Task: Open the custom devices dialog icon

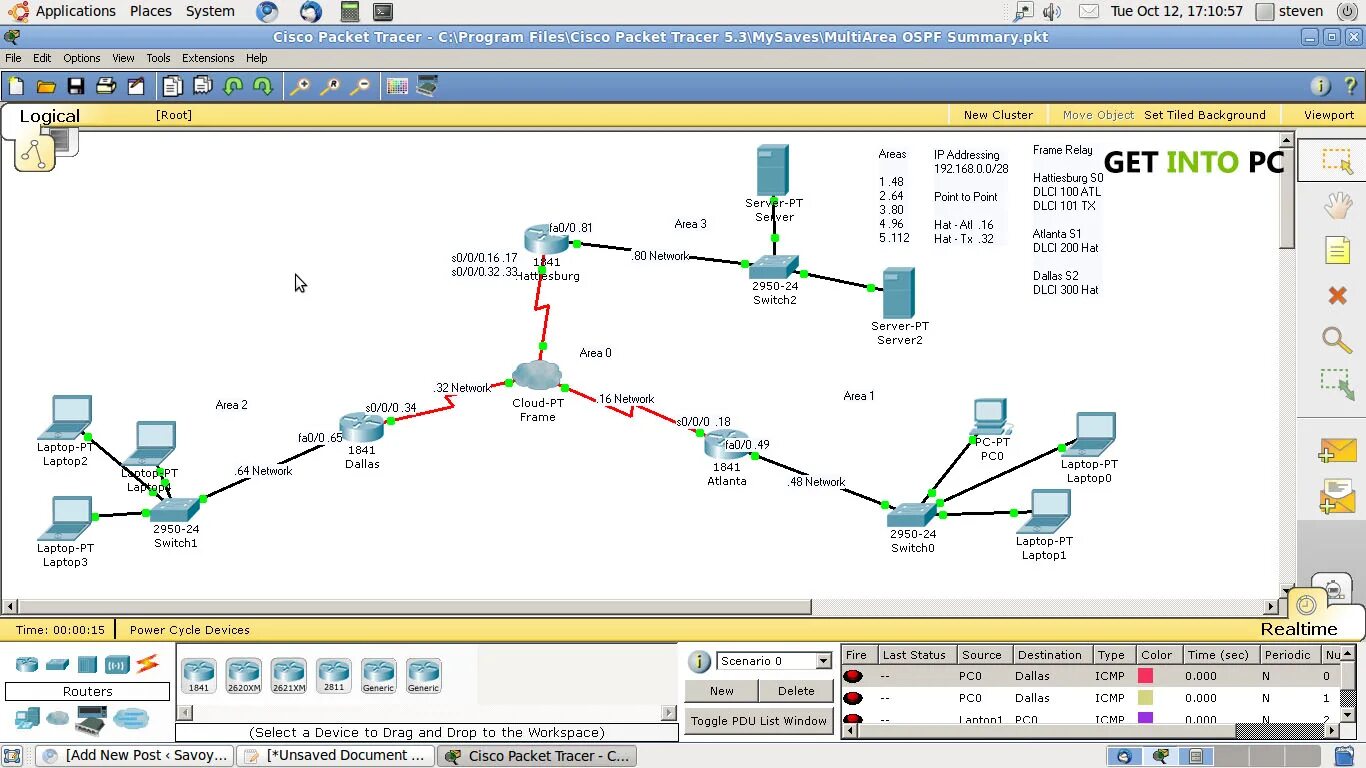Action: pyautogui.click(x=427, y=86)
